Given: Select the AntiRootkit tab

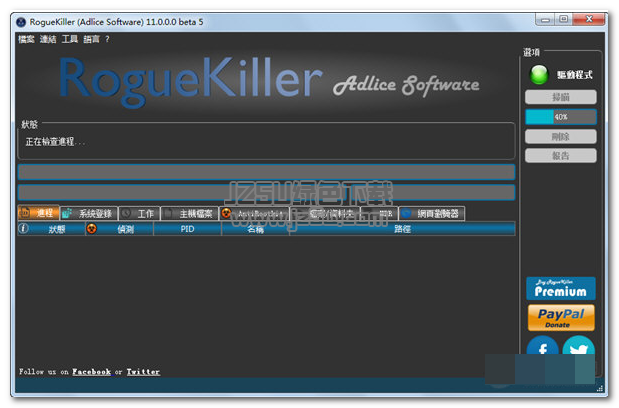Looking at the screenshot, I should (x=254, y=213).
